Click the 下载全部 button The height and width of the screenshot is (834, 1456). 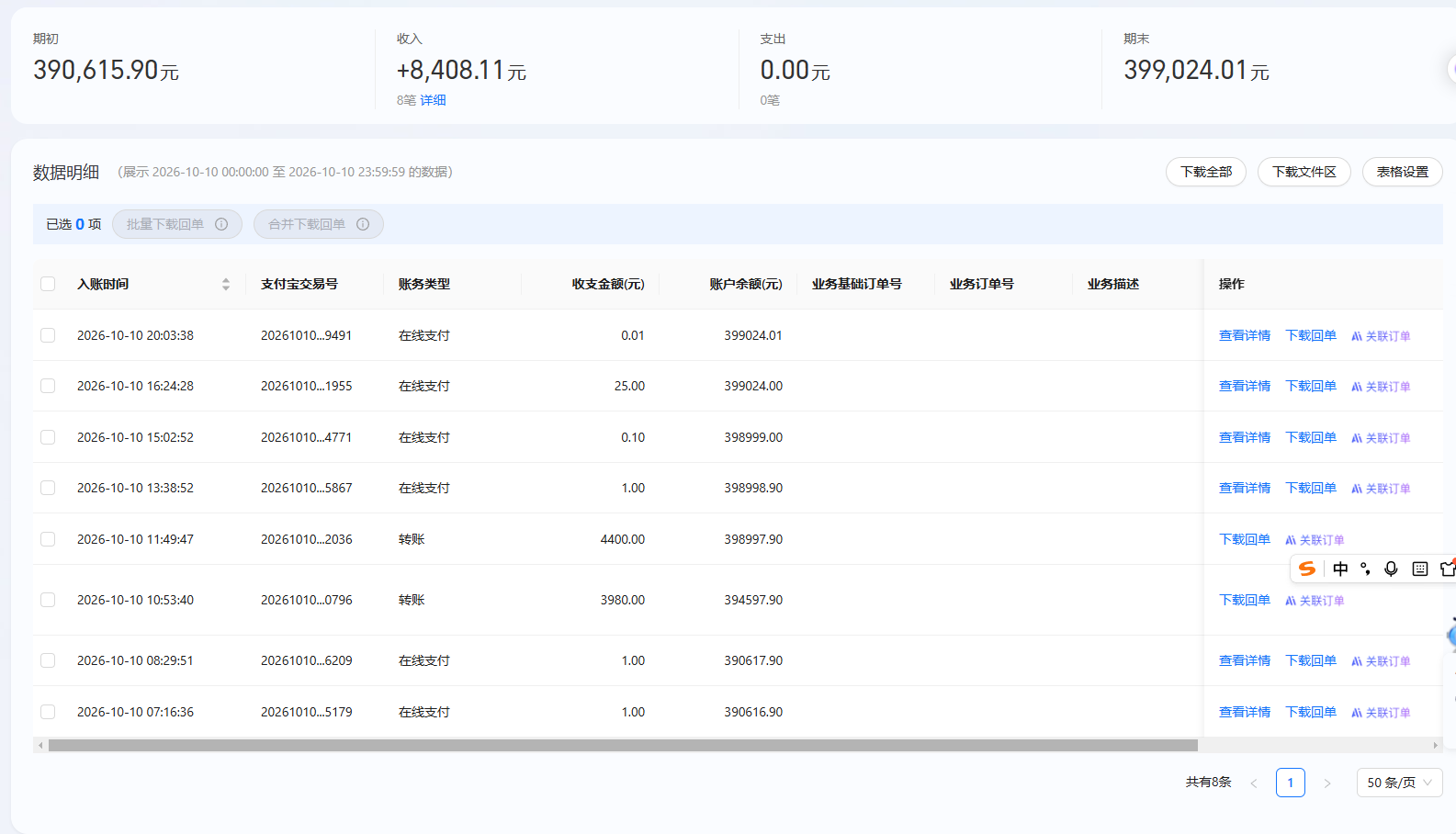[x=1206, y=172]
